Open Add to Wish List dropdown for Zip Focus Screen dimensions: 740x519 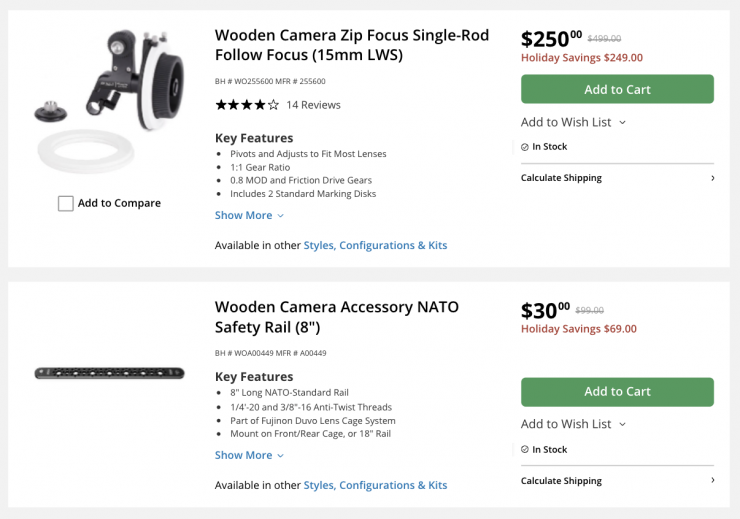click(x=573, y=122)
